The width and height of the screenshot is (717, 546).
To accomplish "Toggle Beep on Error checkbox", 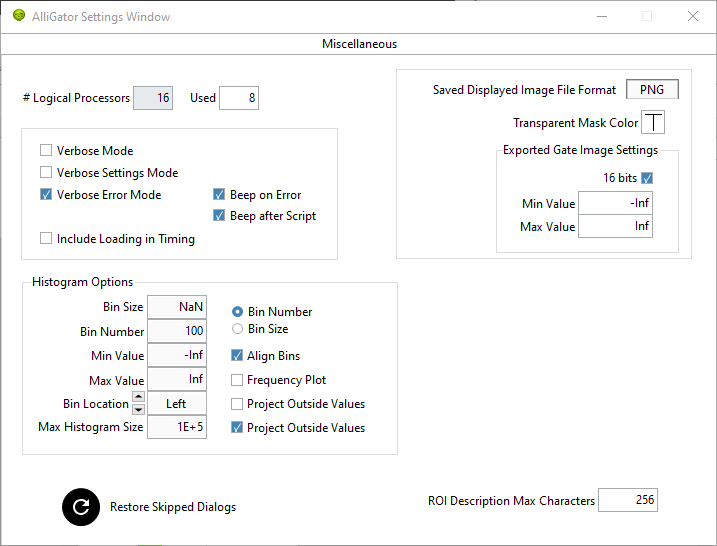I will (219, 194).
